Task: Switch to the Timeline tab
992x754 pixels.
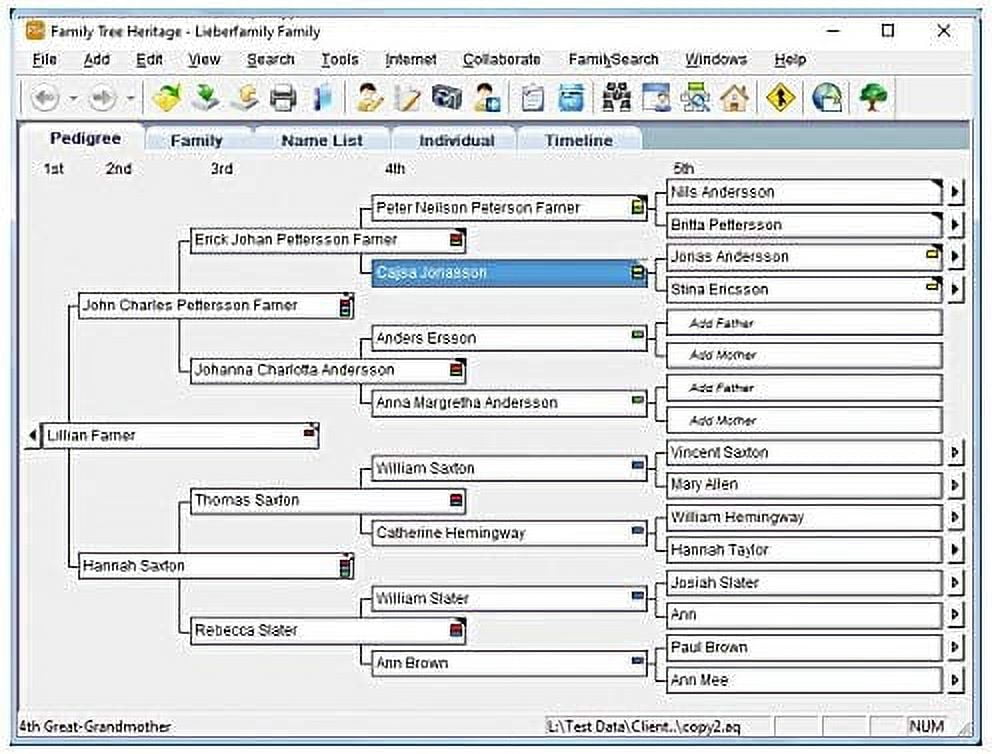Action: tap(578, 141)
